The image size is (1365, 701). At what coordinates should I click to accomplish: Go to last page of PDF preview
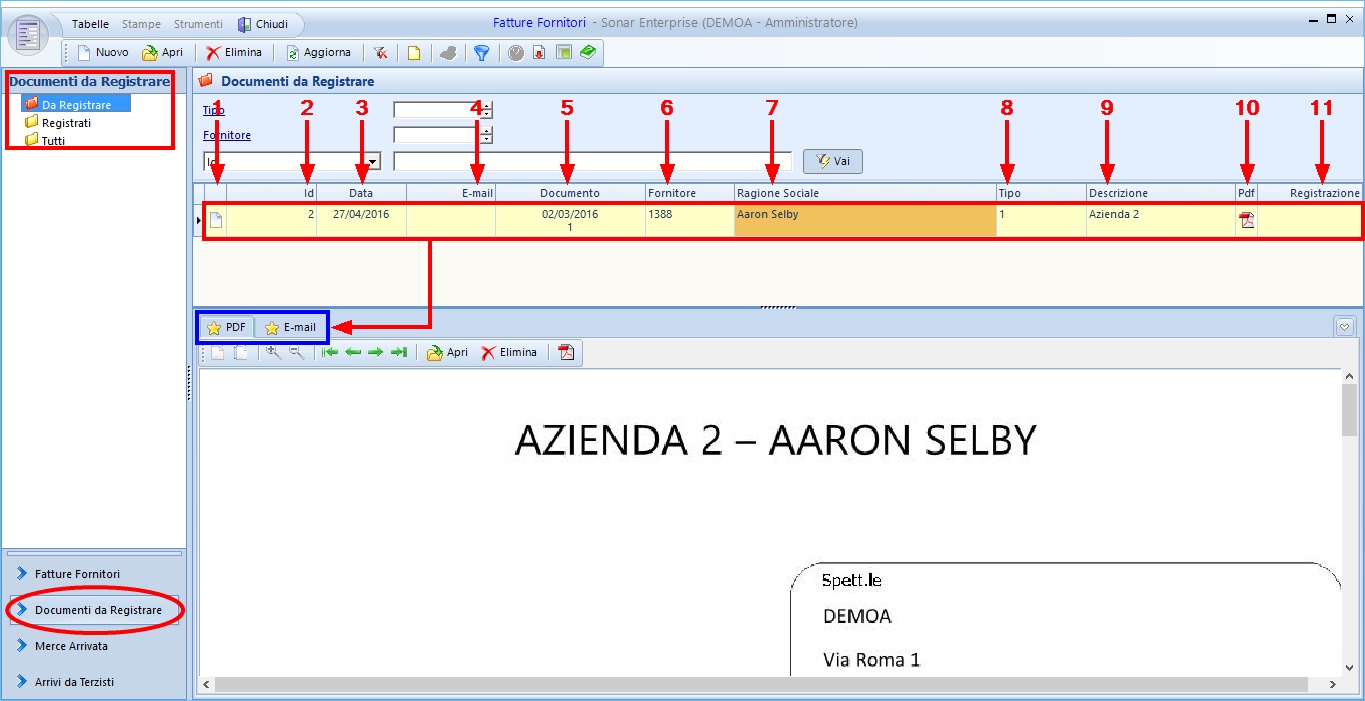pyautogui.click(x=398, y=353)
